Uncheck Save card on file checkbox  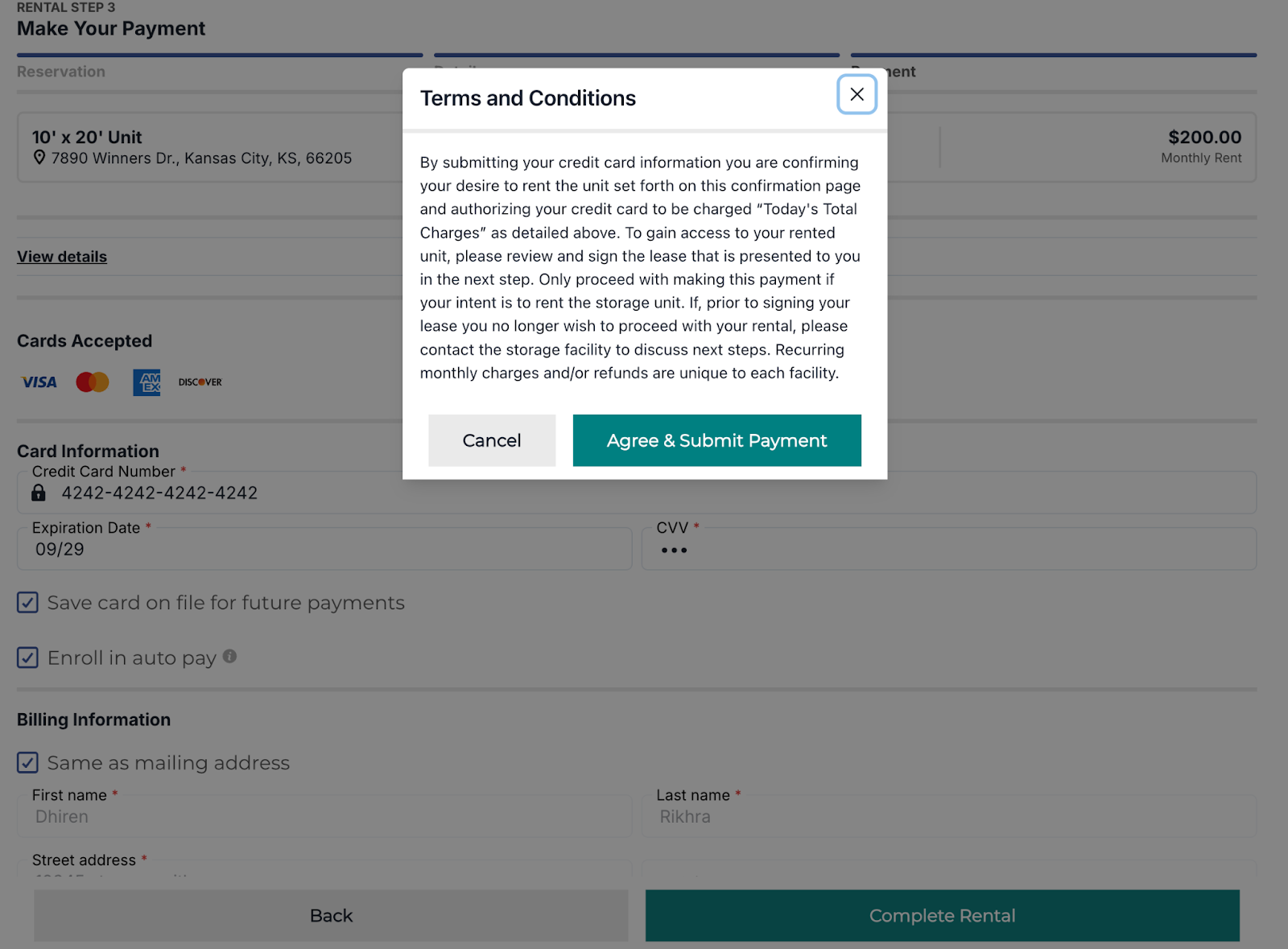pos(28,603)
